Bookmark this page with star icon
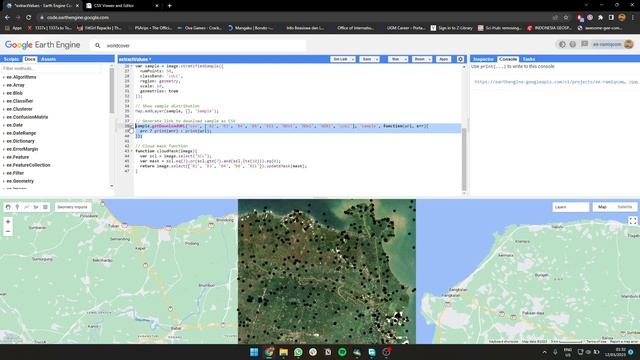The width and height of the screenshot is (640, 360). (566, 18)
